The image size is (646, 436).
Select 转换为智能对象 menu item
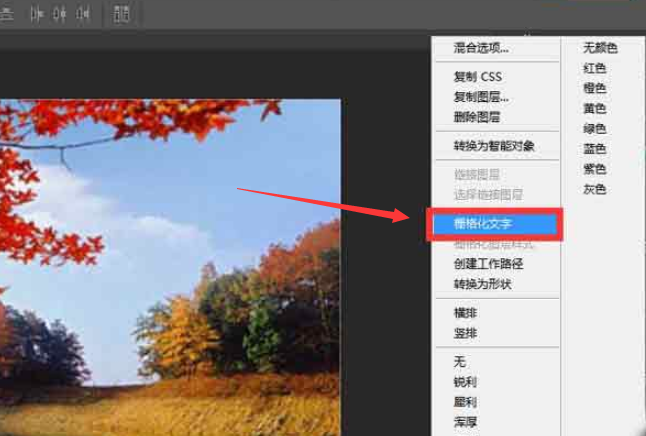point(494,145)
